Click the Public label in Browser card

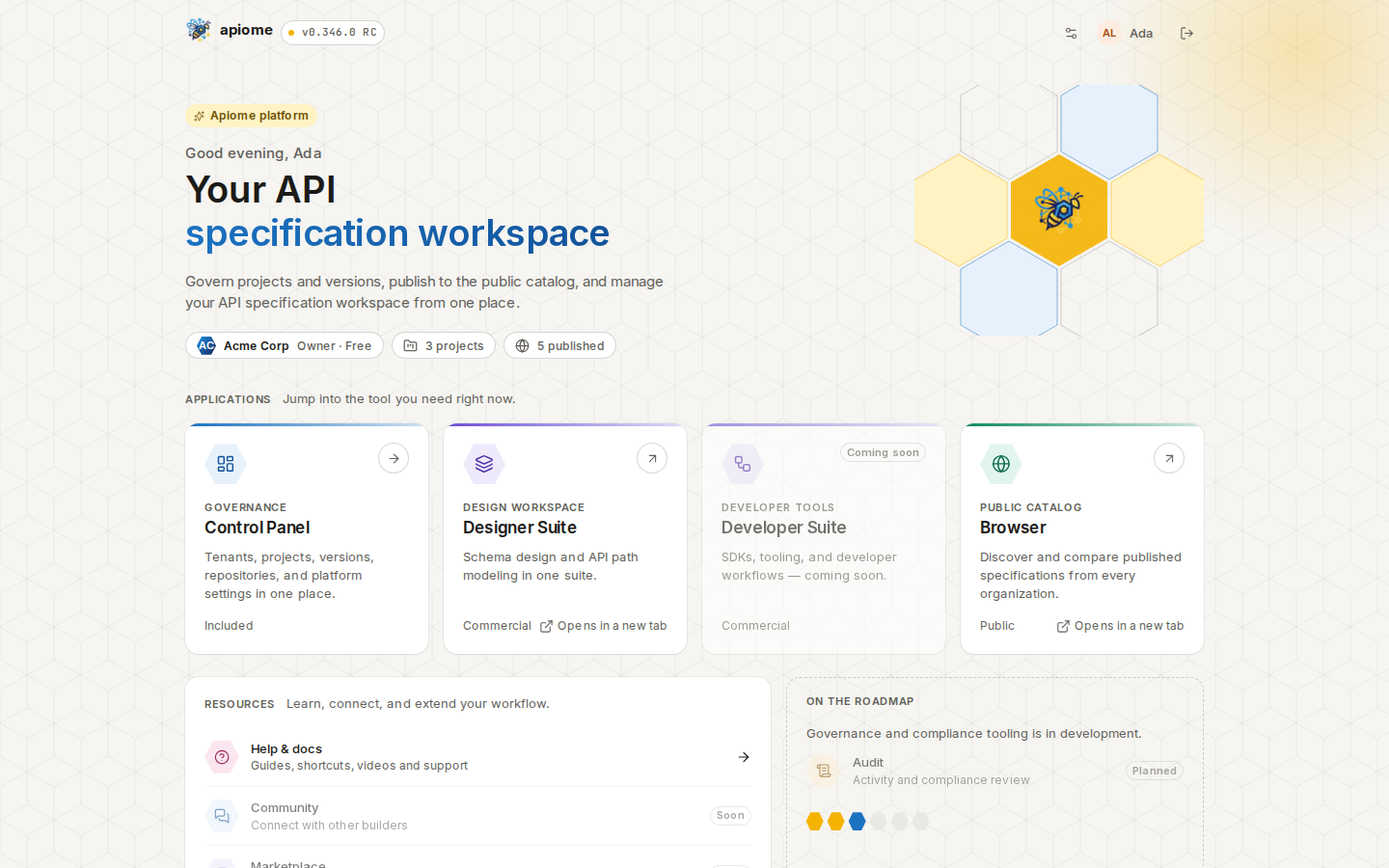tap(997, 626)
